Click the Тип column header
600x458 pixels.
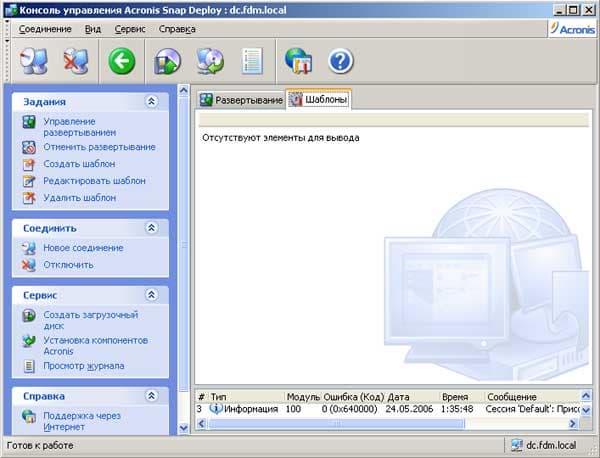(x=246, y=397)
